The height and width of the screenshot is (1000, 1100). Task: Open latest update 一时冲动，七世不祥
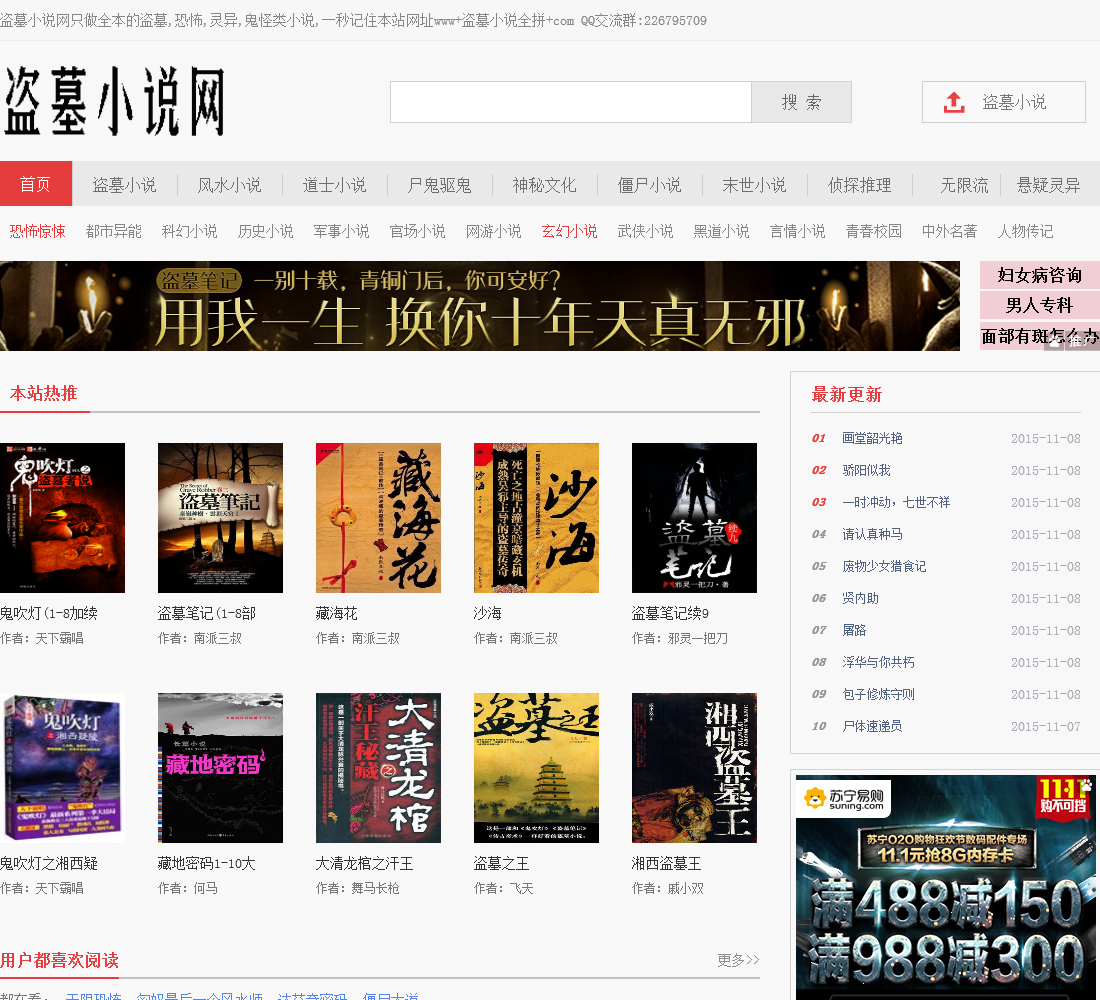(x=896, y=502)
